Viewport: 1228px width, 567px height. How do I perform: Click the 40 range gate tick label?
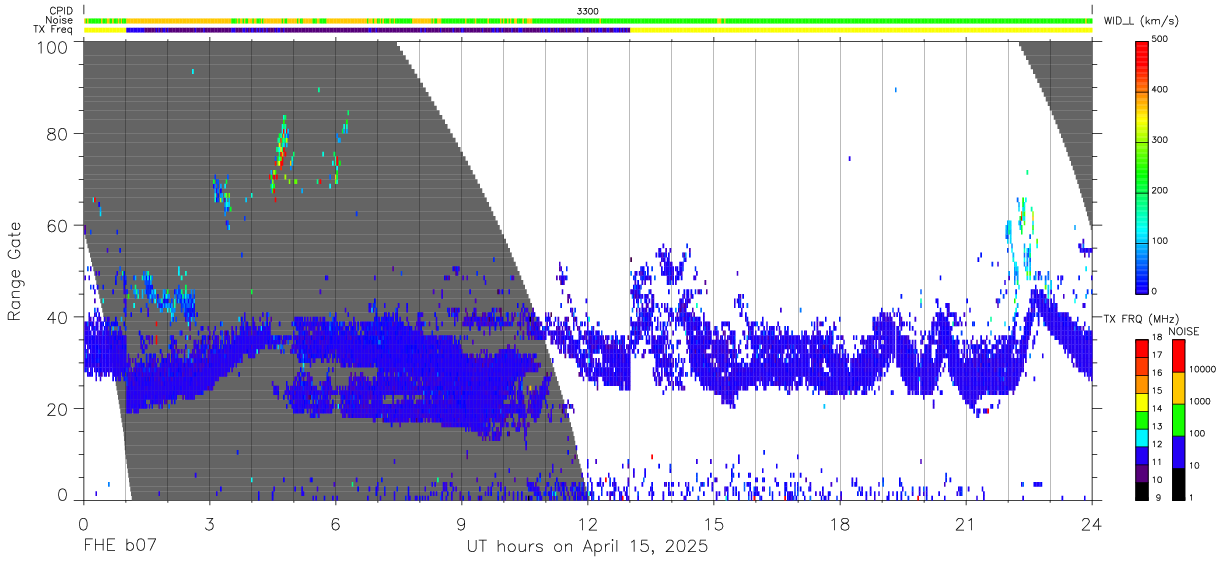[x=57, y=317]
